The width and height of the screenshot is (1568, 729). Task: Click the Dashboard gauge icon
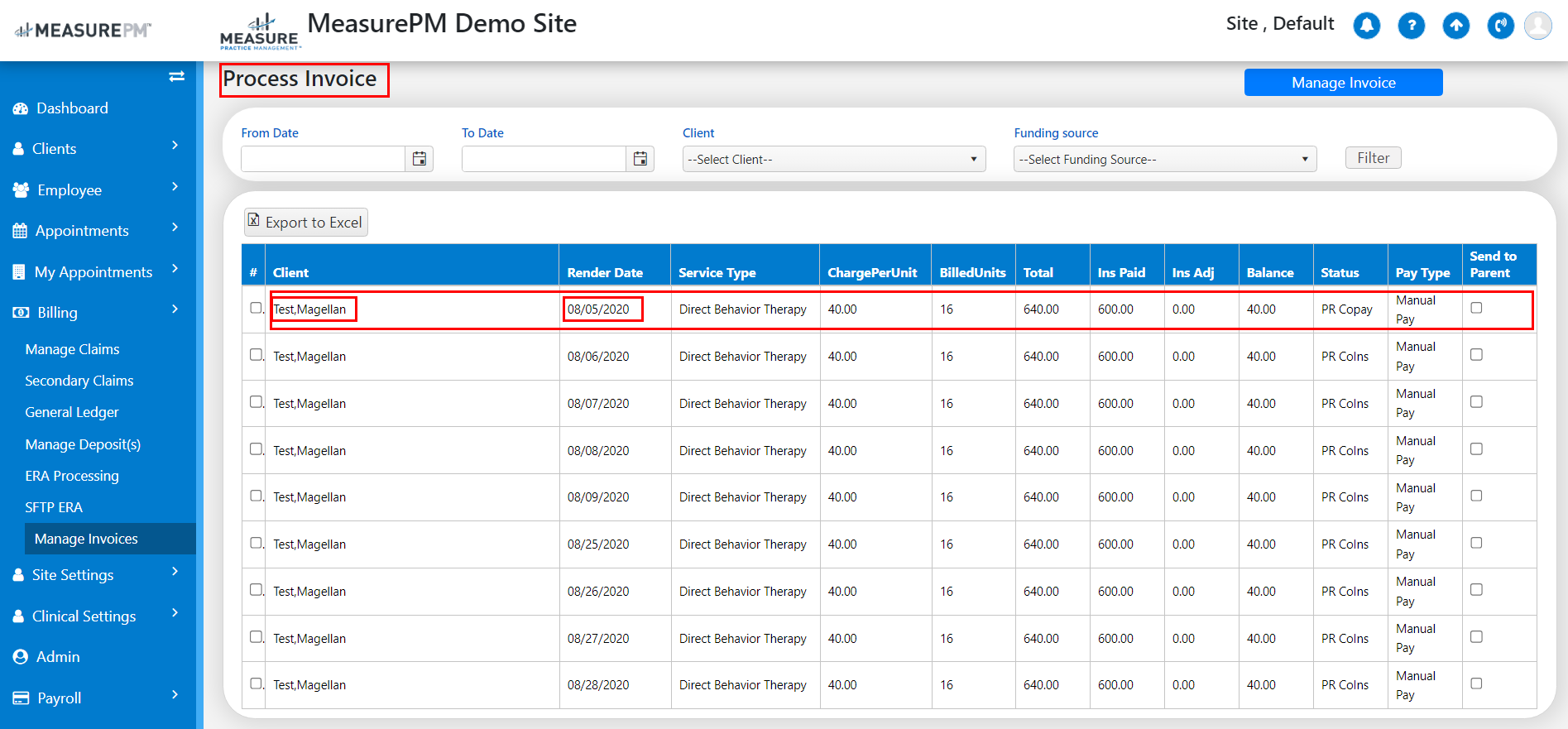[x=21, y=108]
